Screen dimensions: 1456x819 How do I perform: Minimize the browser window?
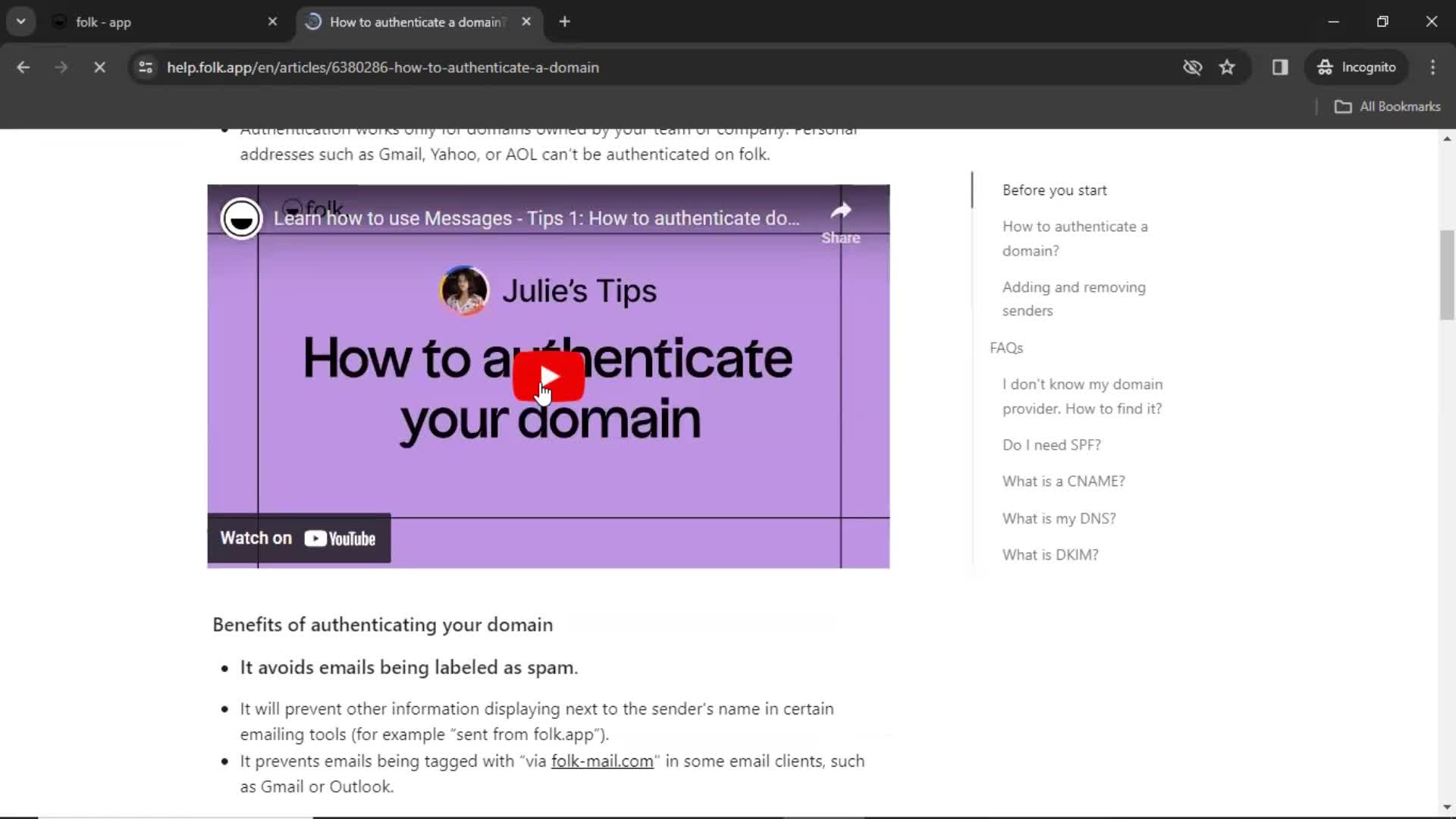pos(1334,22)
